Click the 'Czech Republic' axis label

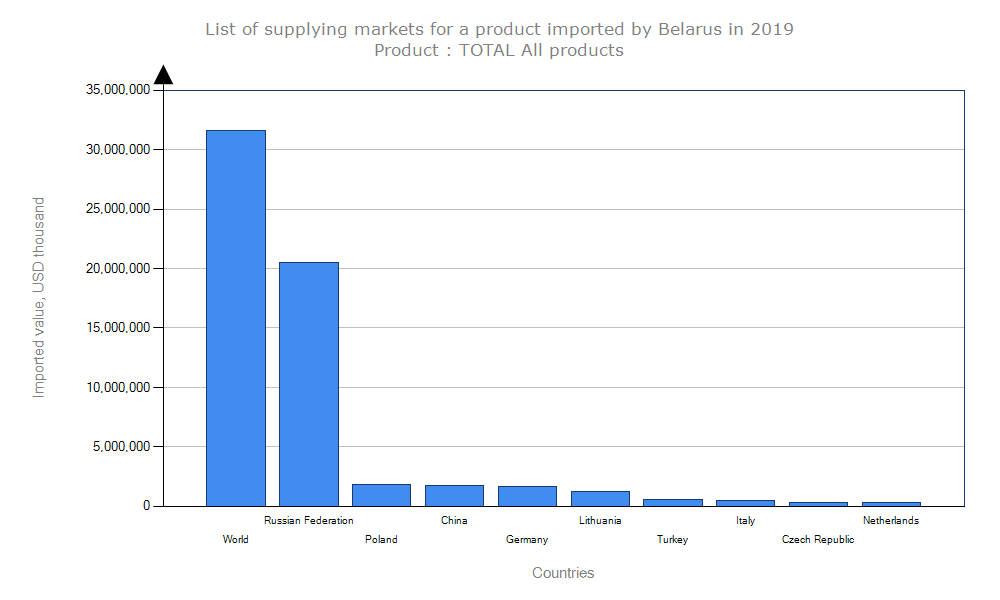(818, 540)
